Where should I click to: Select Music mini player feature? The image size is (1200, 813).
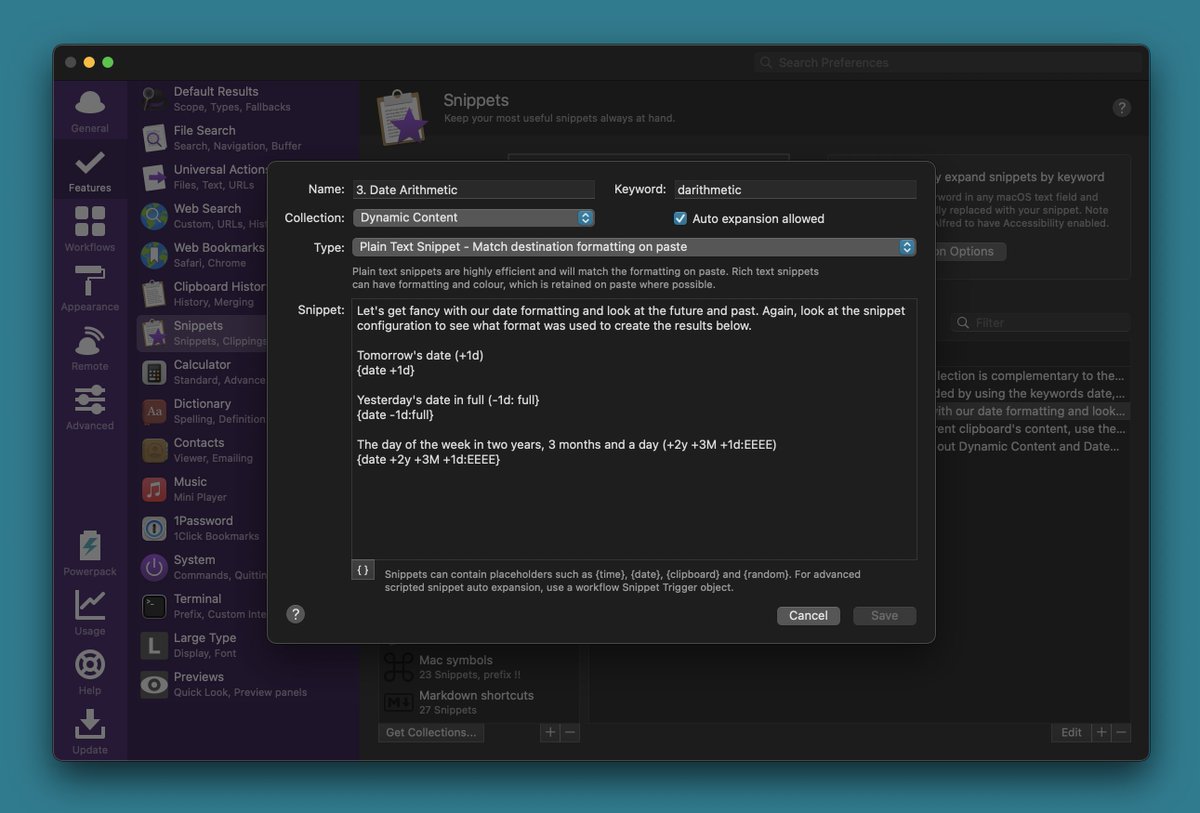pyautogui.click(x=204, y=489)
